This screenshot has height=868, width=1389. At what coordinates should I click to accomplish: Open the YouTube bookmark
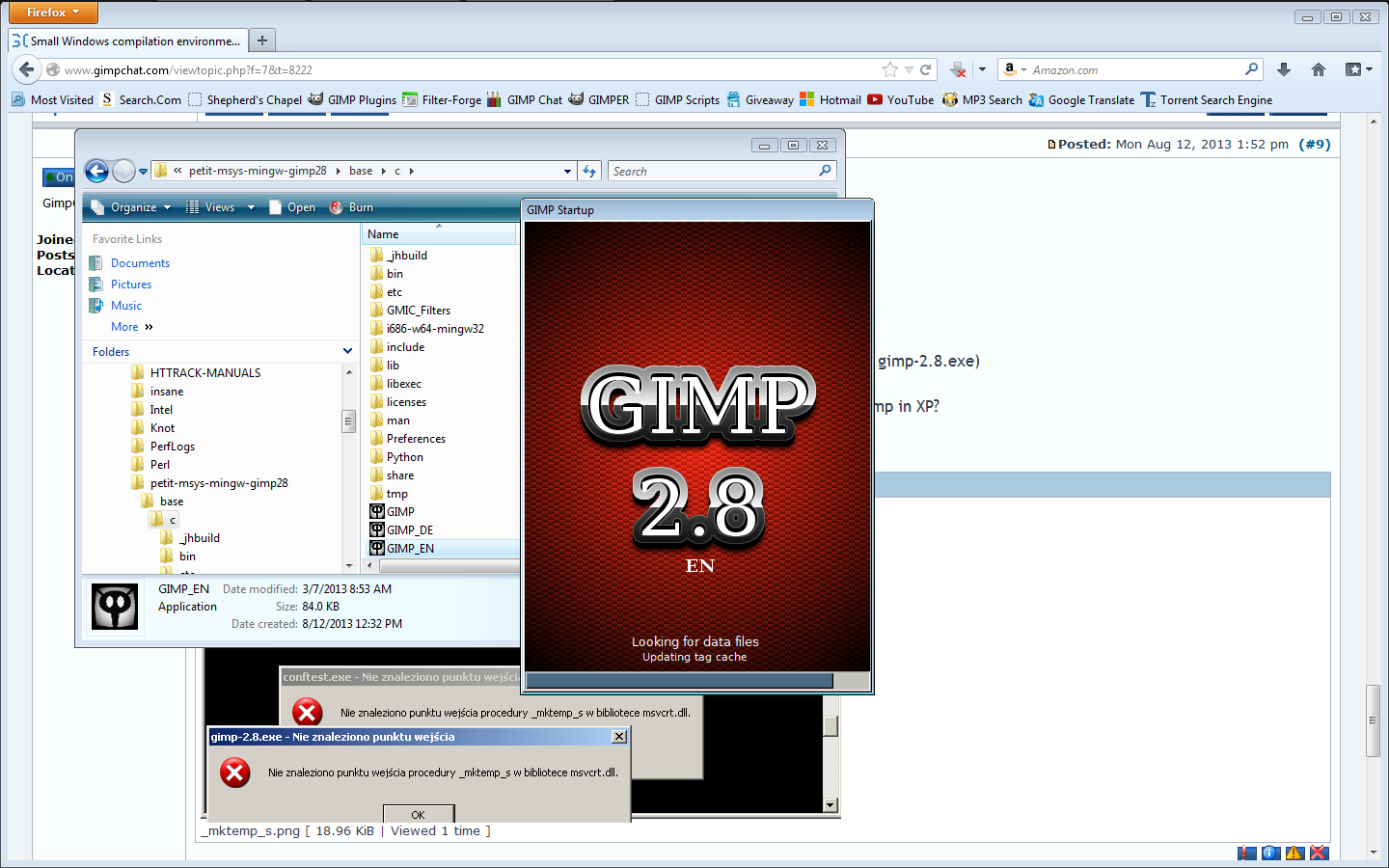(900, 99)
